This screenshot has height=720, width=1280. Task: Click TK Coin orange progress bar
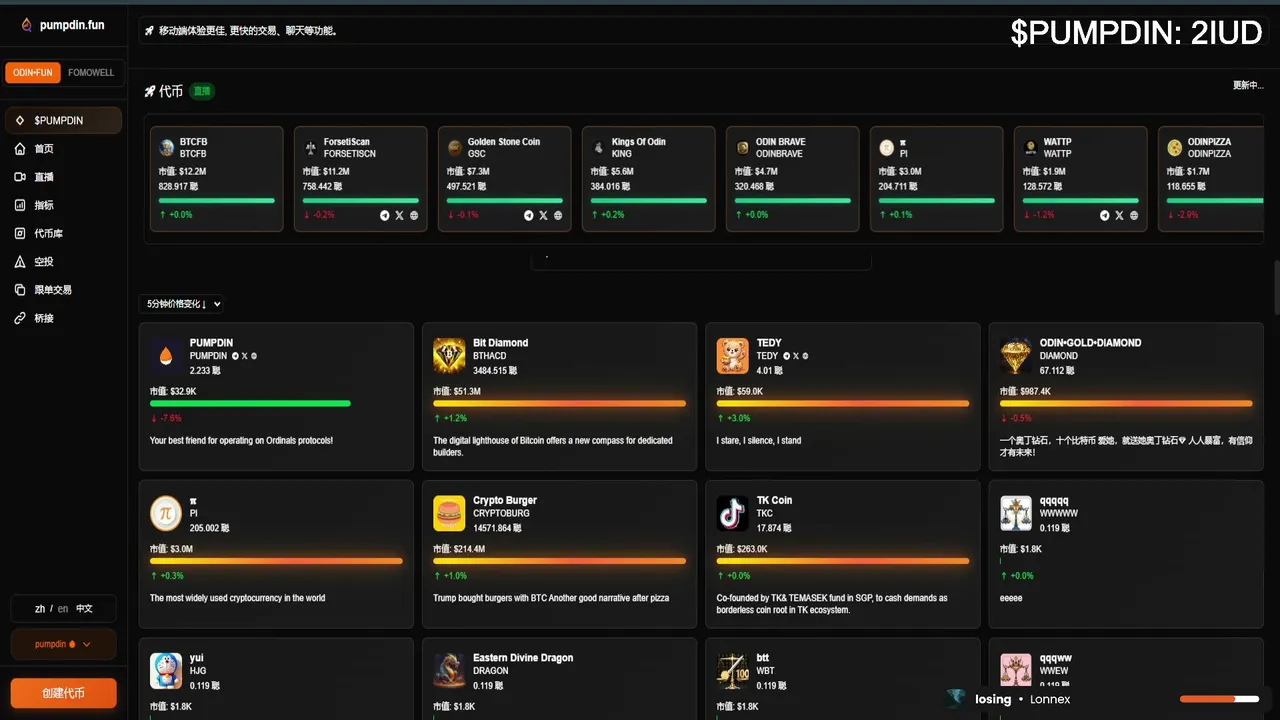(x=843, y=561)
